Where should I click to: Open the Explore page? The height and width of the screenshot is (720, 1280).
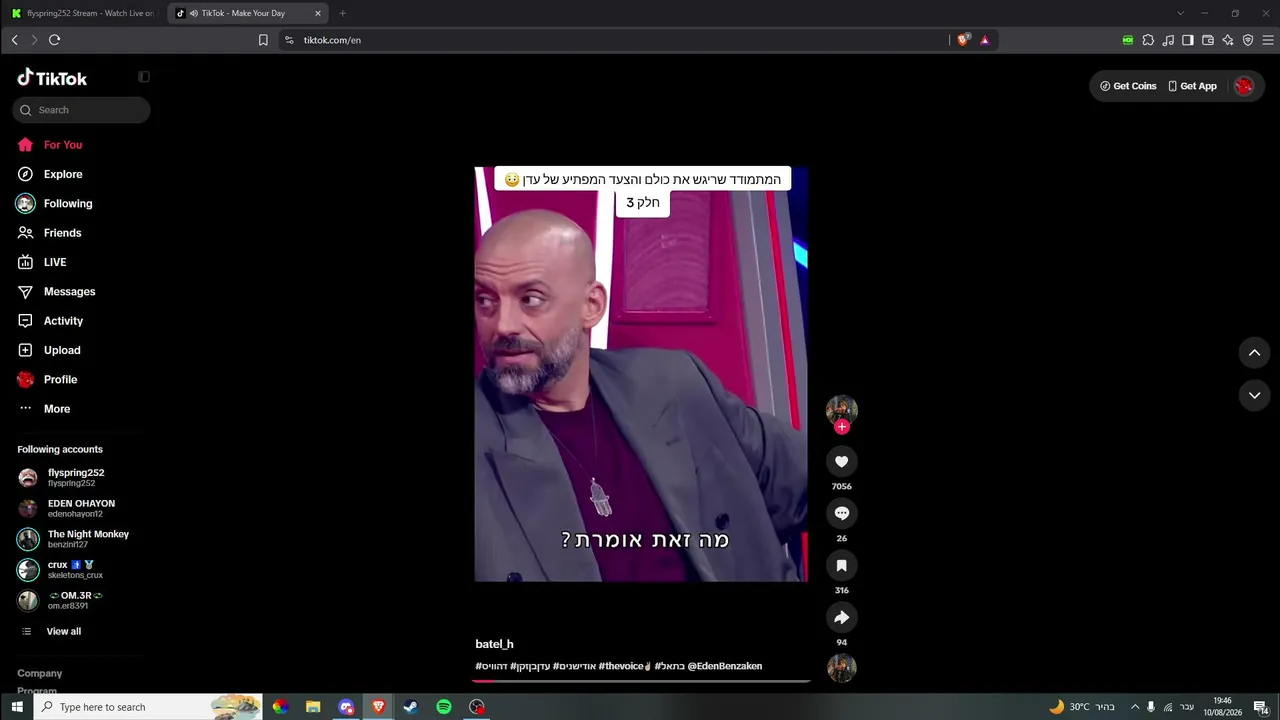tap(63, 174)
